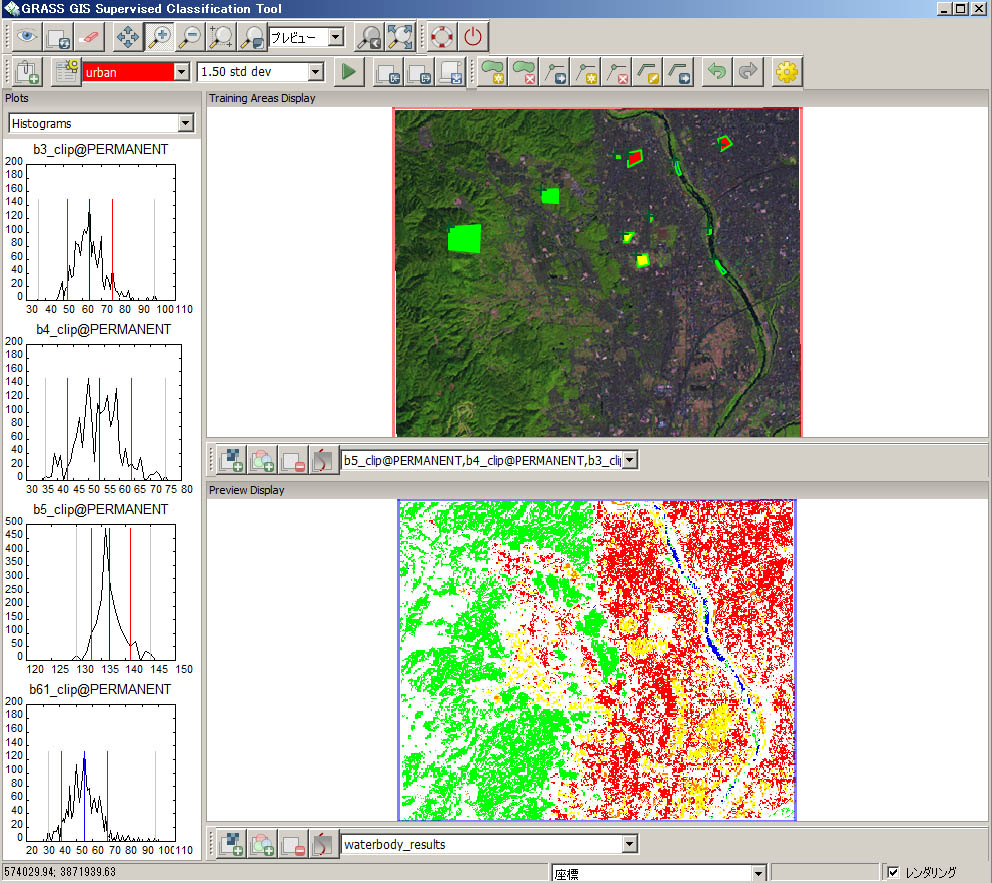This screenshot has height=883, width=992.
Task: Toggle the レンダリング checkbox
Action: click(893, 873)
